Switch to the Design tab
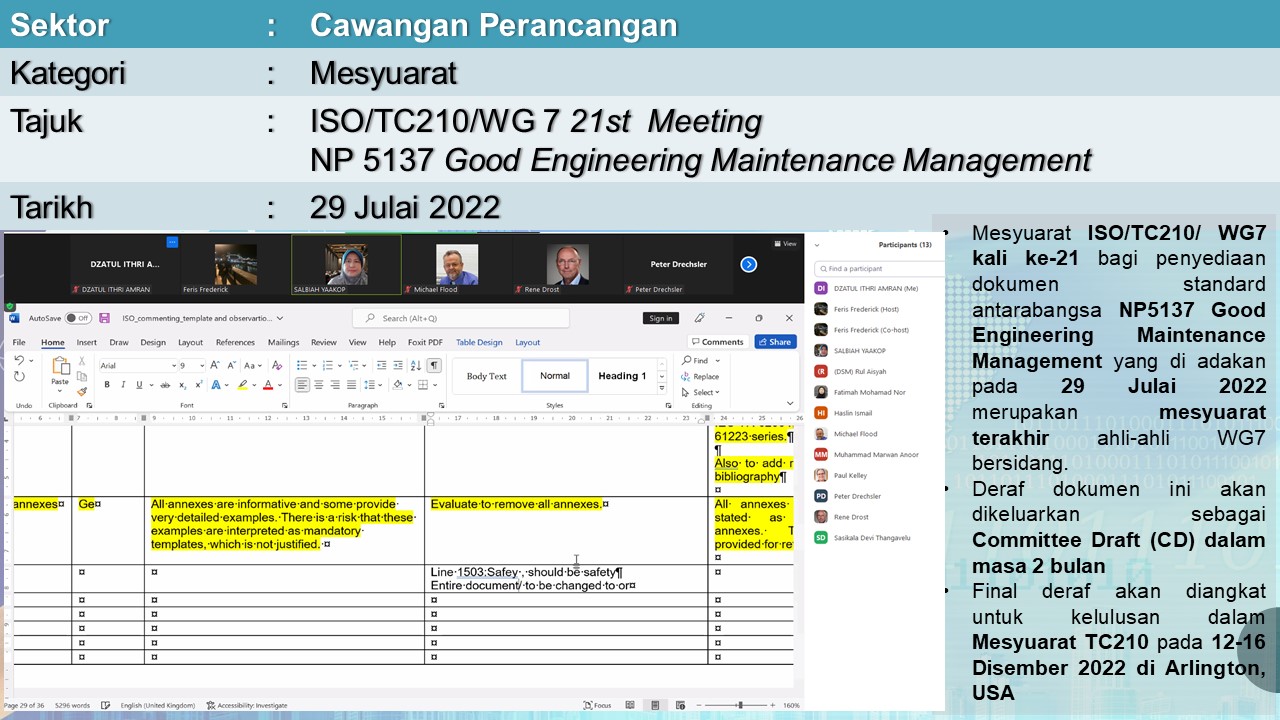This screenshot has width=1280, height=720. (x=153, y=342)
